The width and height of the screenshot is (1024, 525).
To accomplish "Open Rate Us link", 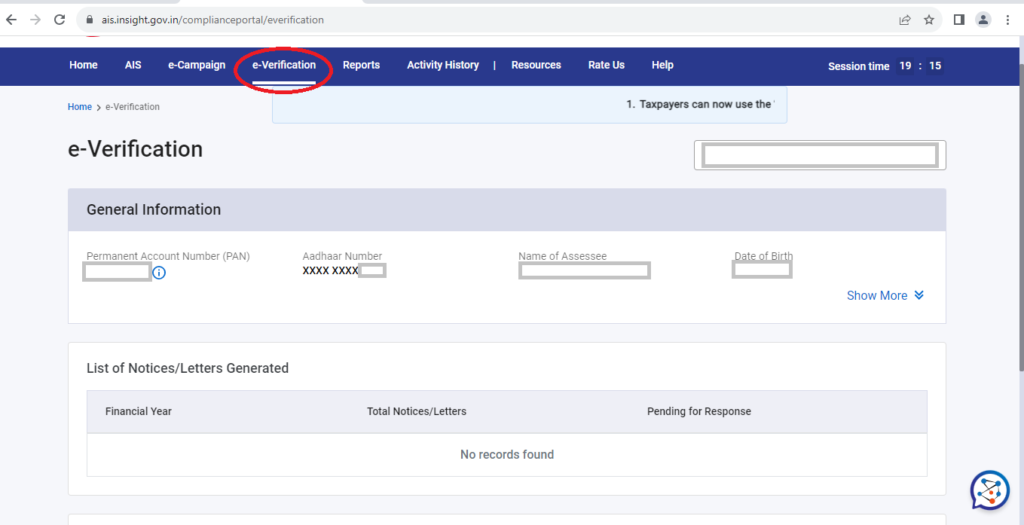I will (x=606, y=65).
